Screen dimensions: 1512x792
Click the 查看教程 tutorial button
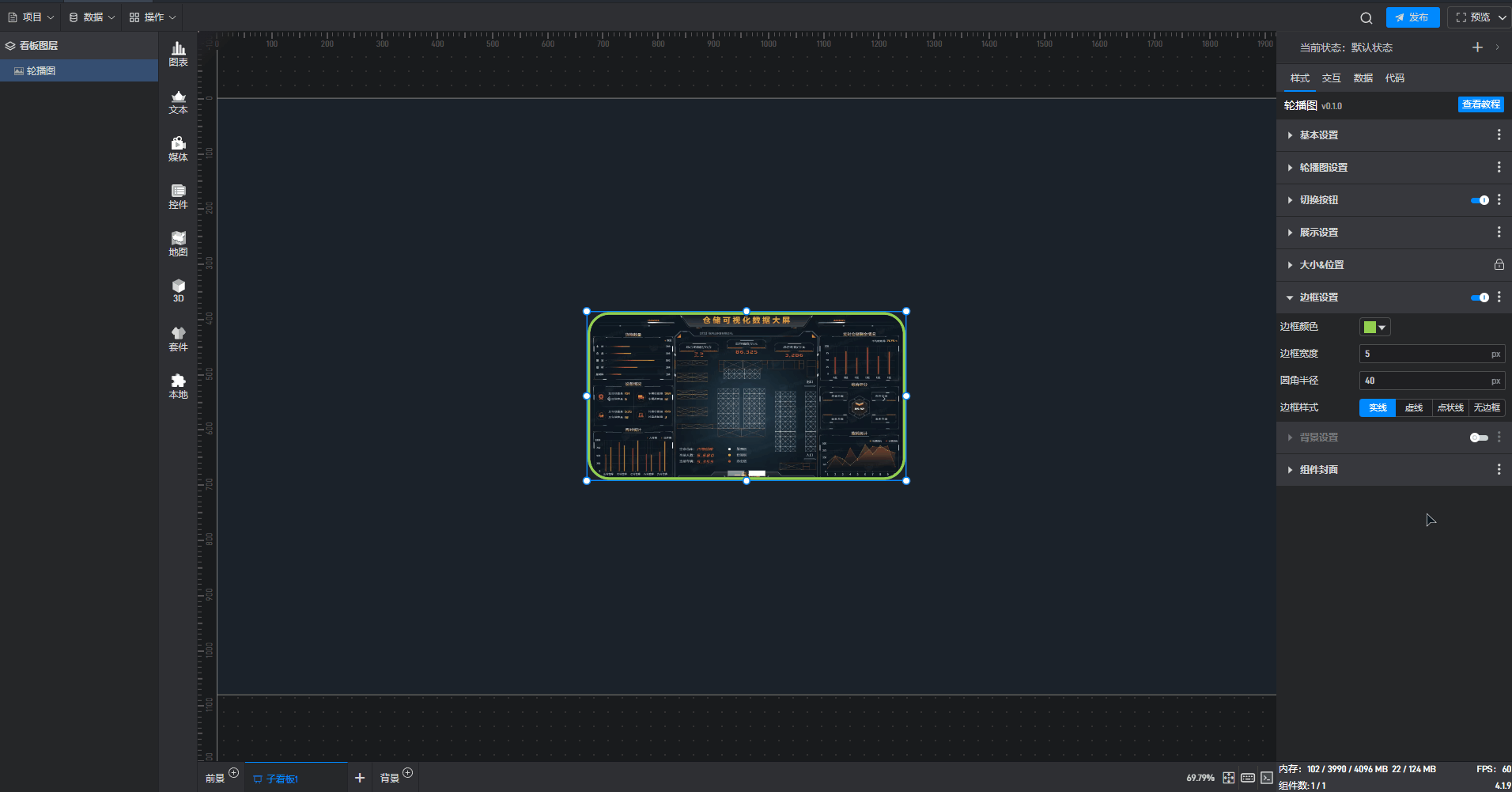(x=1480, y=104)
